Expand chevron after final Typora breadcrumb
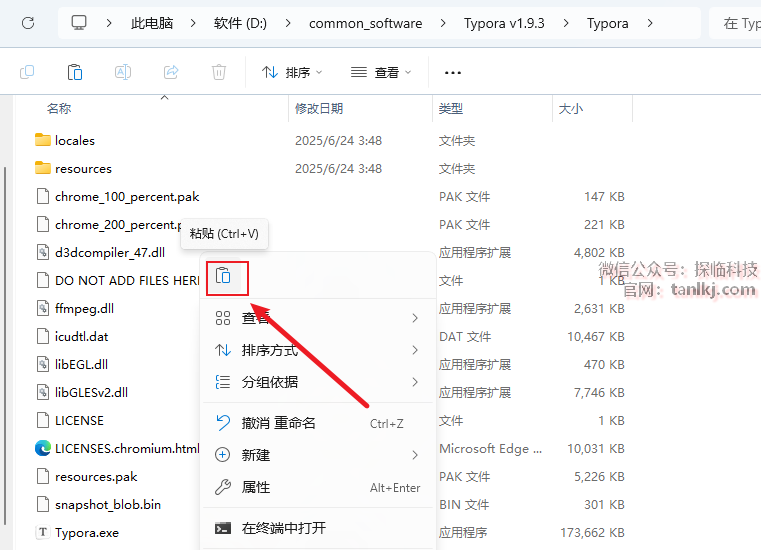This screenshot has height=550, width=761. [650, 23]
